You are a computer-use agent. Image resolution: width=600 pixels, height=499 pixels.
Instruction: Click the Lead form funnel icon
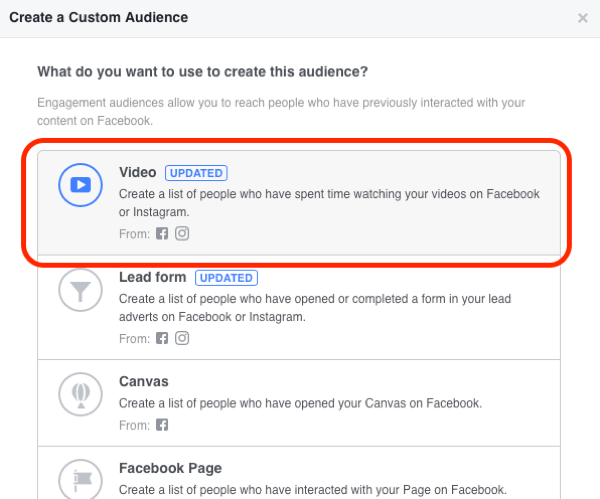pyautogui.click(x=80, y=290)
